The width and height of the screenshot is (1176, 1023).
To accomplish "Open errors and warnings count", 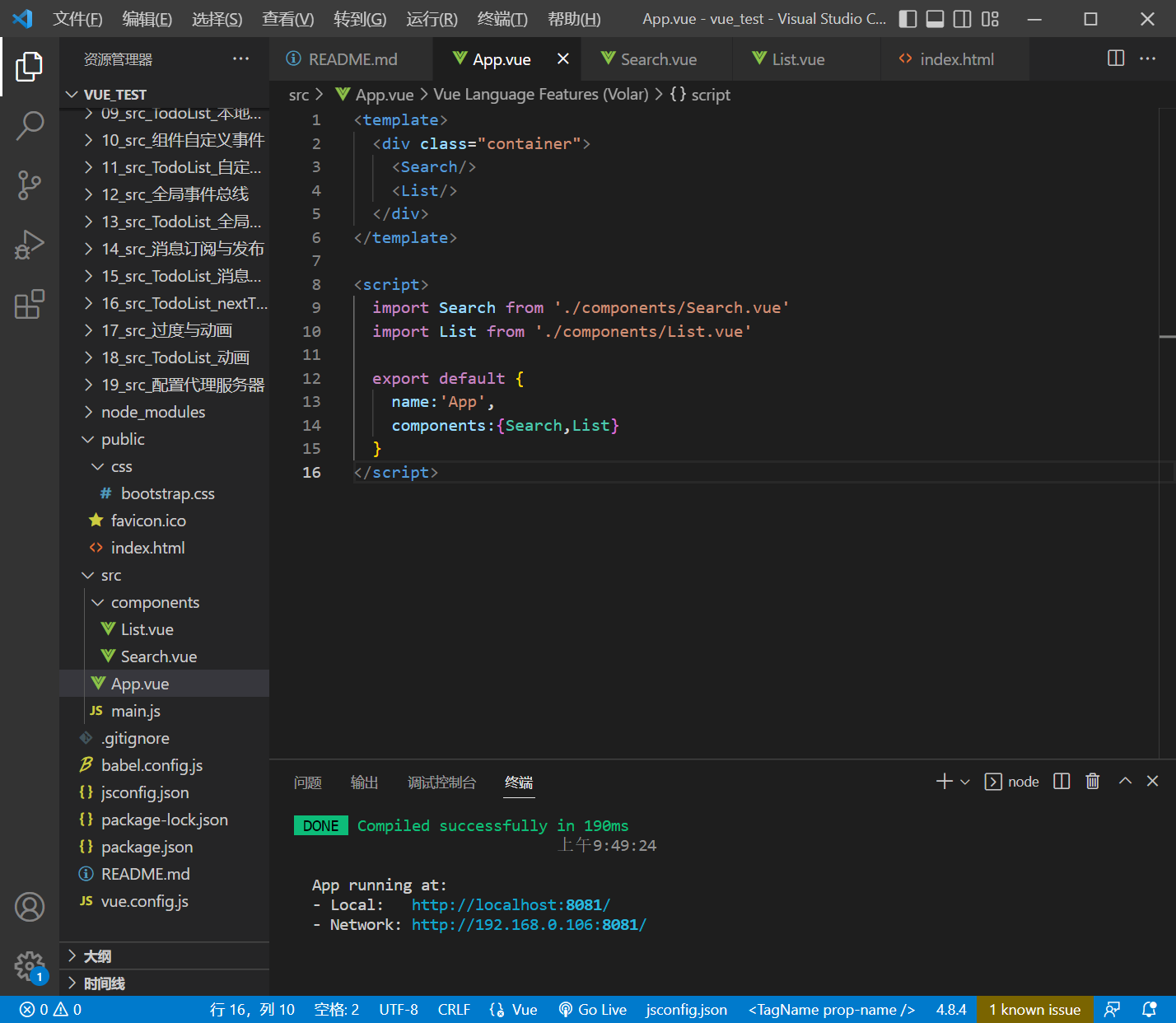I will pos(50,1009).
